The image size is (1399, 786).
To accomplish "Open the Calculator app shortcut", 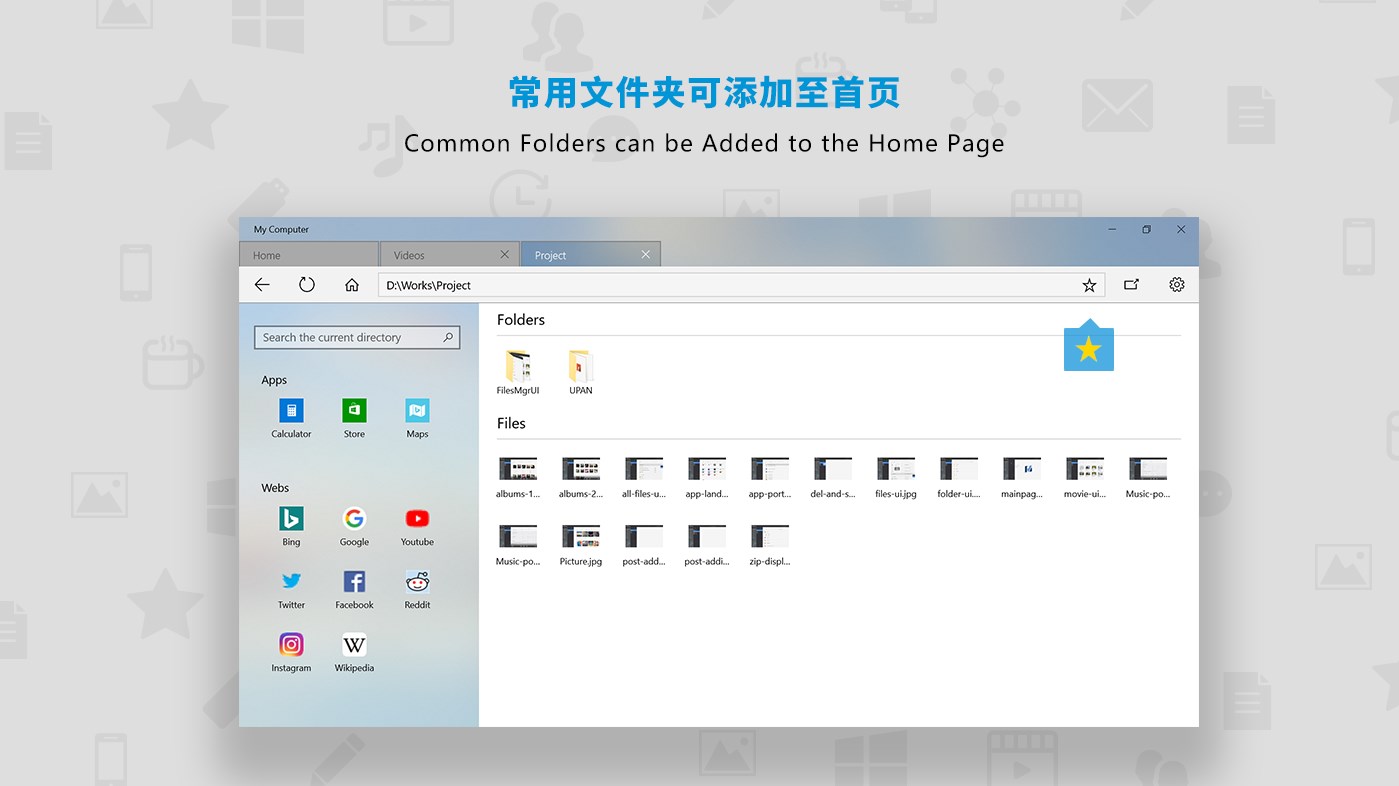I will tap(291, 411).
